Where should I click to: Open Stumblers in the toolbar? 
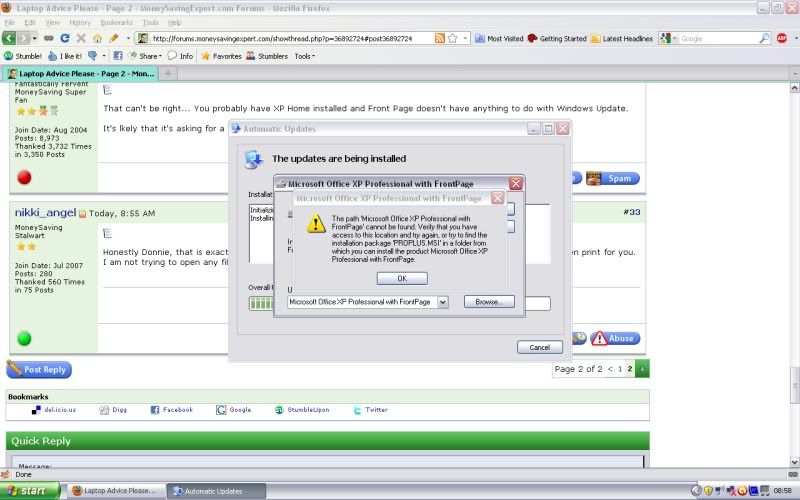[267, 56]
